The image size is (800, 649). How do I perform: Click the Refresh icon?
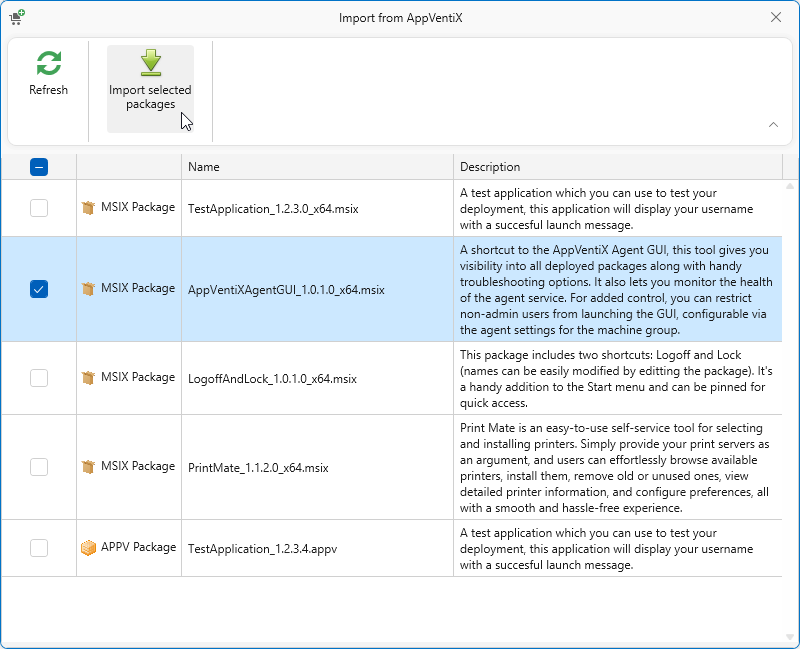49,63
